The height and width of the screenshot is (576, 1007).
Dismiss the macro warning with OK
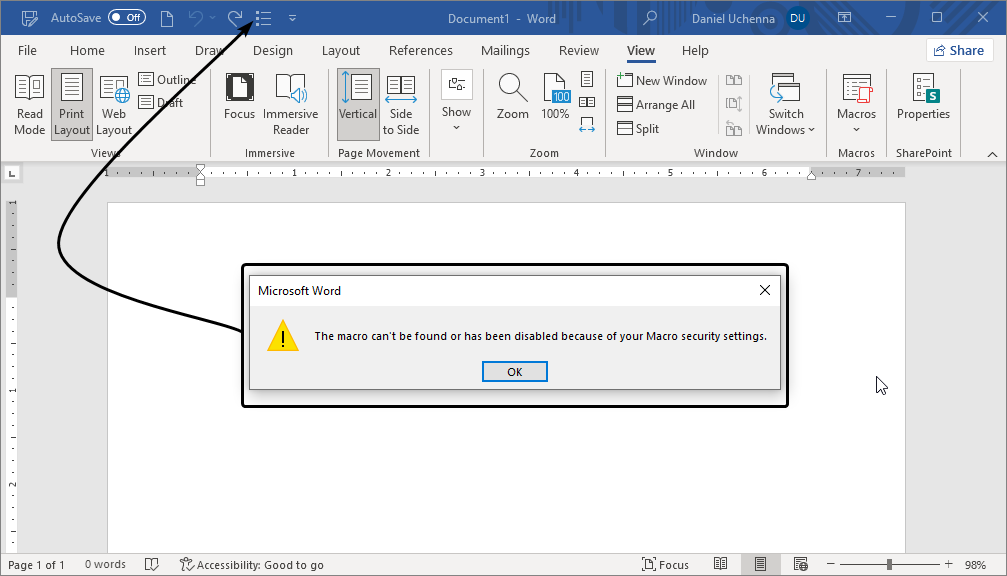(514, 371)
